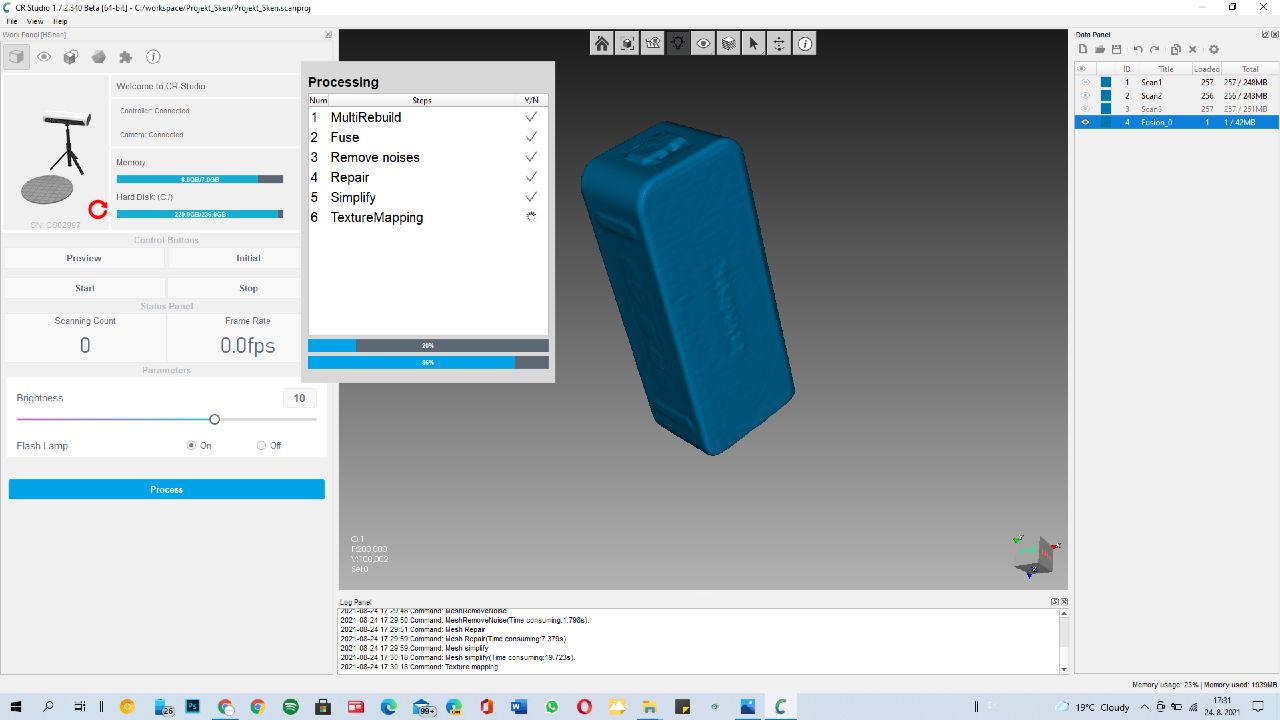The image size is (1280, 720).
Task: Turn Flash Lamp Off
Action: point(262,445)
